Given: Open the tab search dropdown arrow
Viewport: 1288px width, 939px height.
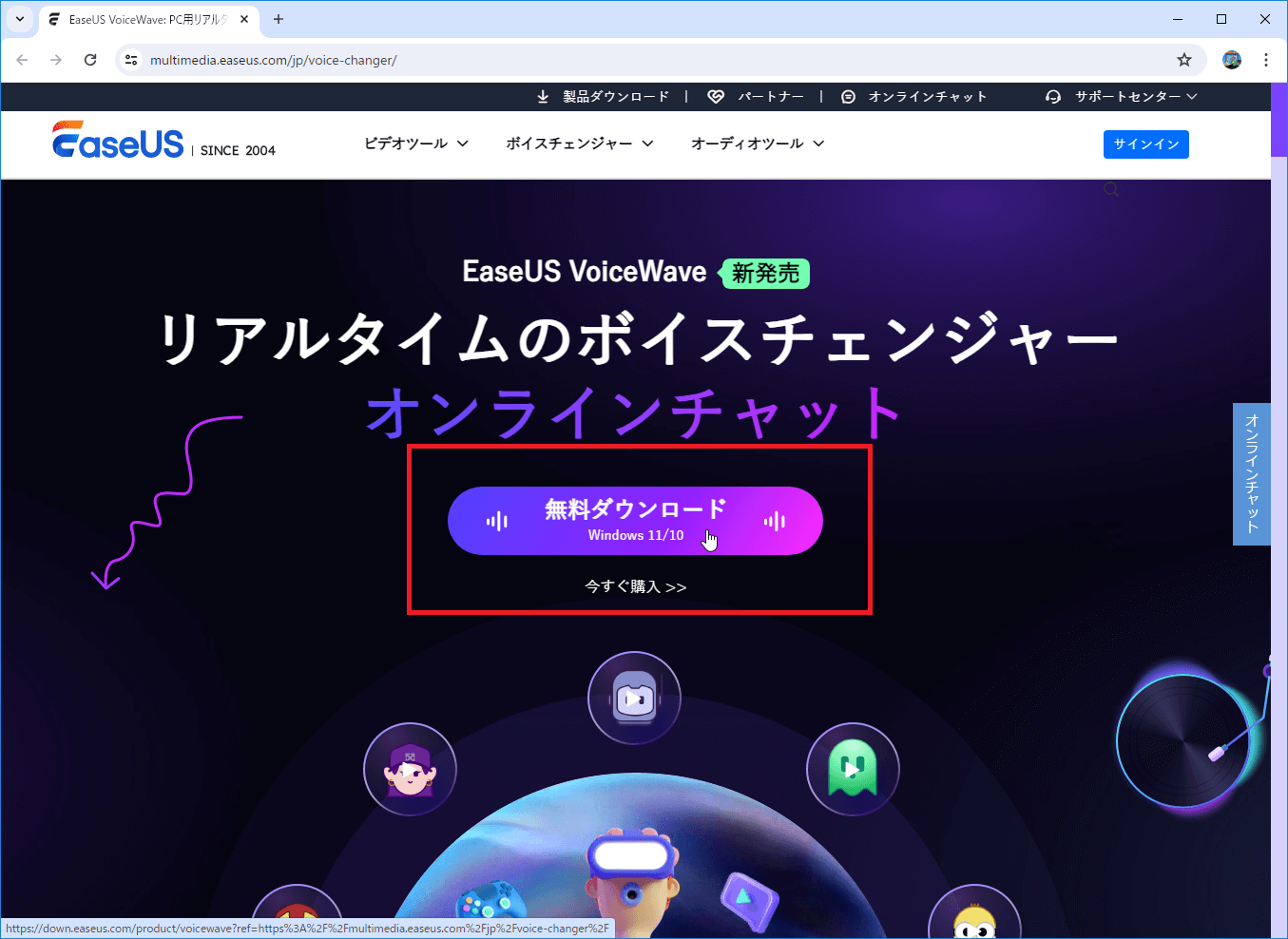Looking at the screenshot, I should coord(19,19).
